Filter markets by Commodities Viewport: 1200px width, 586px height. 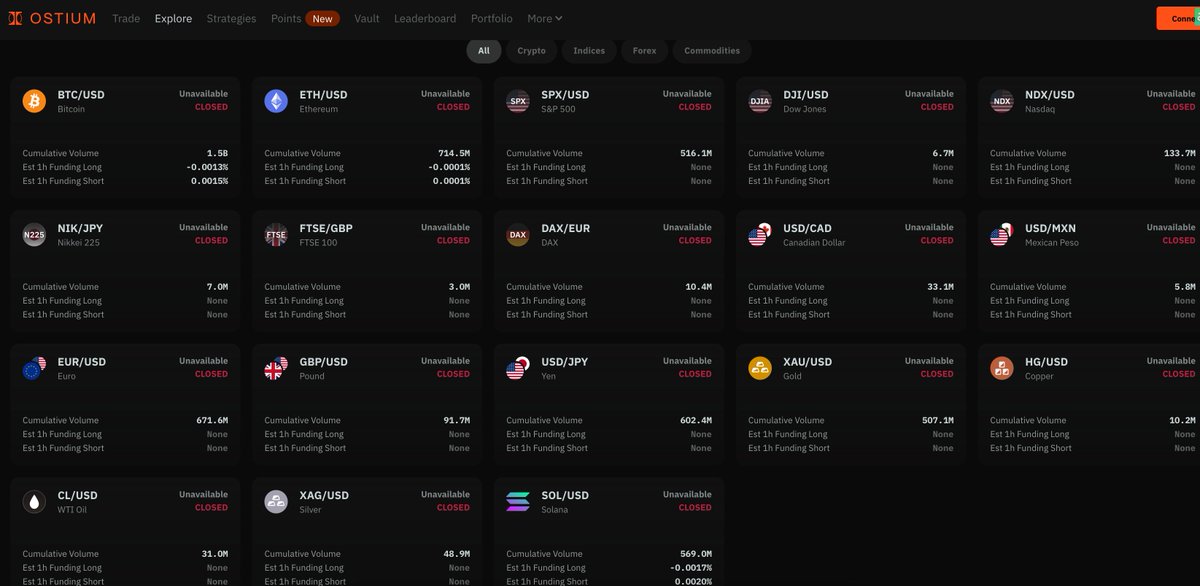tap(712, 50)
